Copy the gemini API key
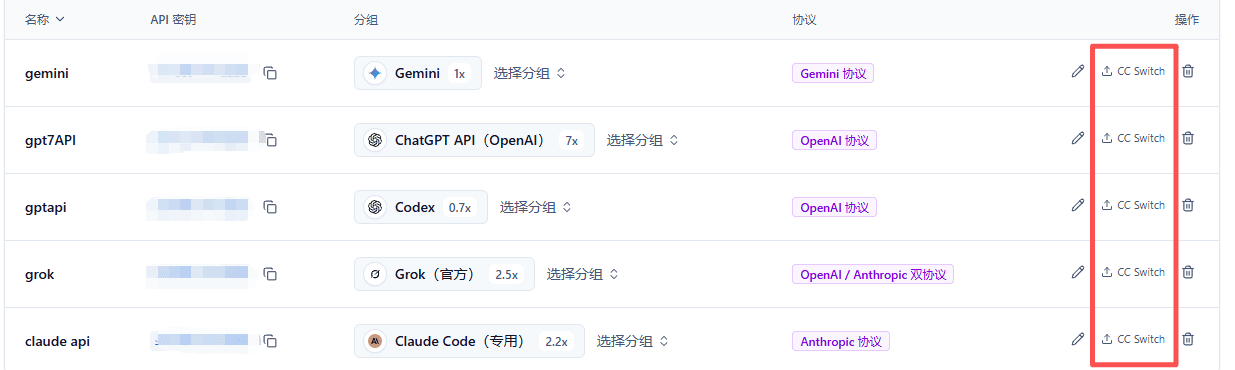 coord(270,73)
